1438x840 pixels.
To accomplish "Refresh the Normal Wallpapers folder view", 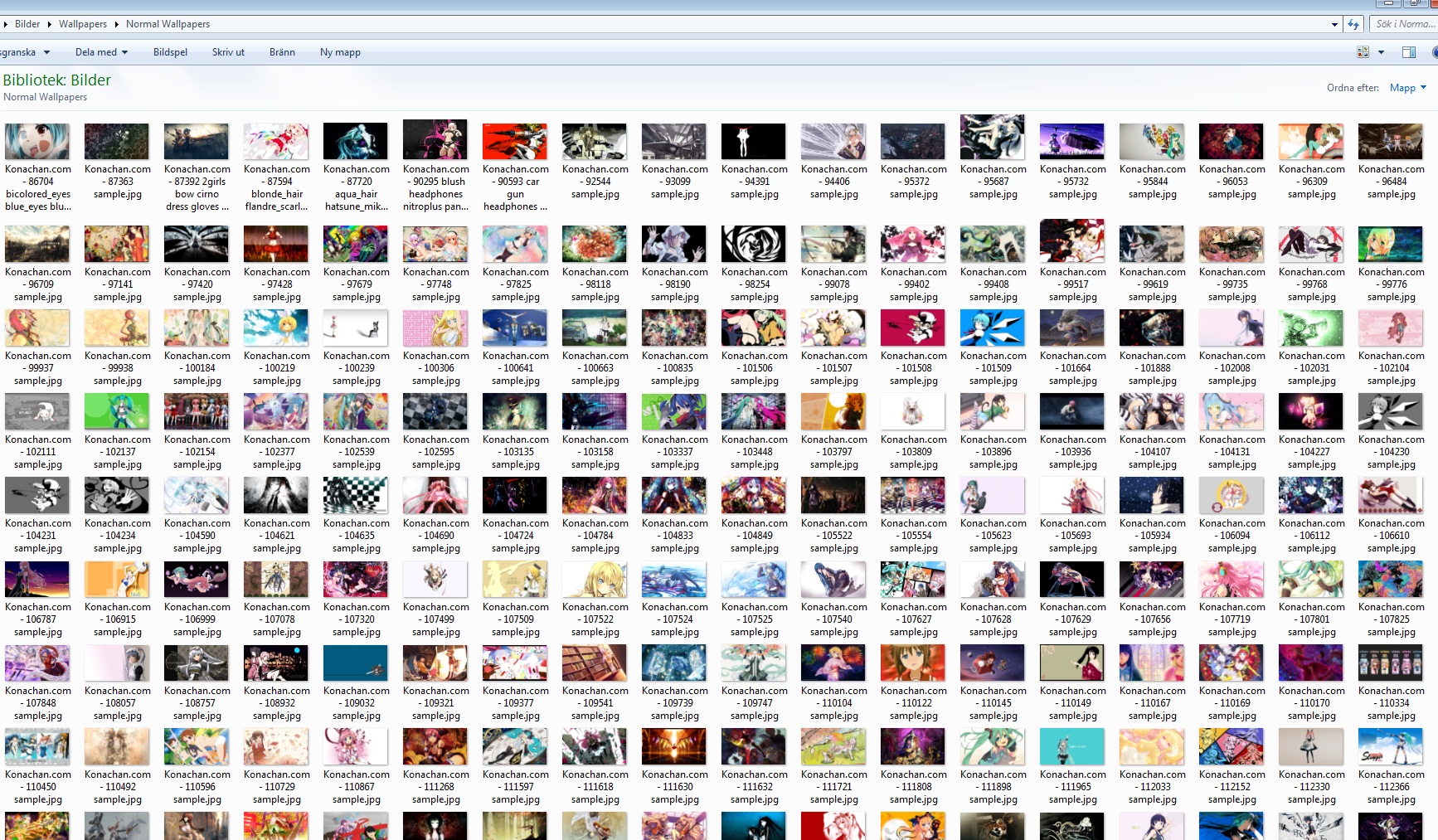I will (1353, 24).
